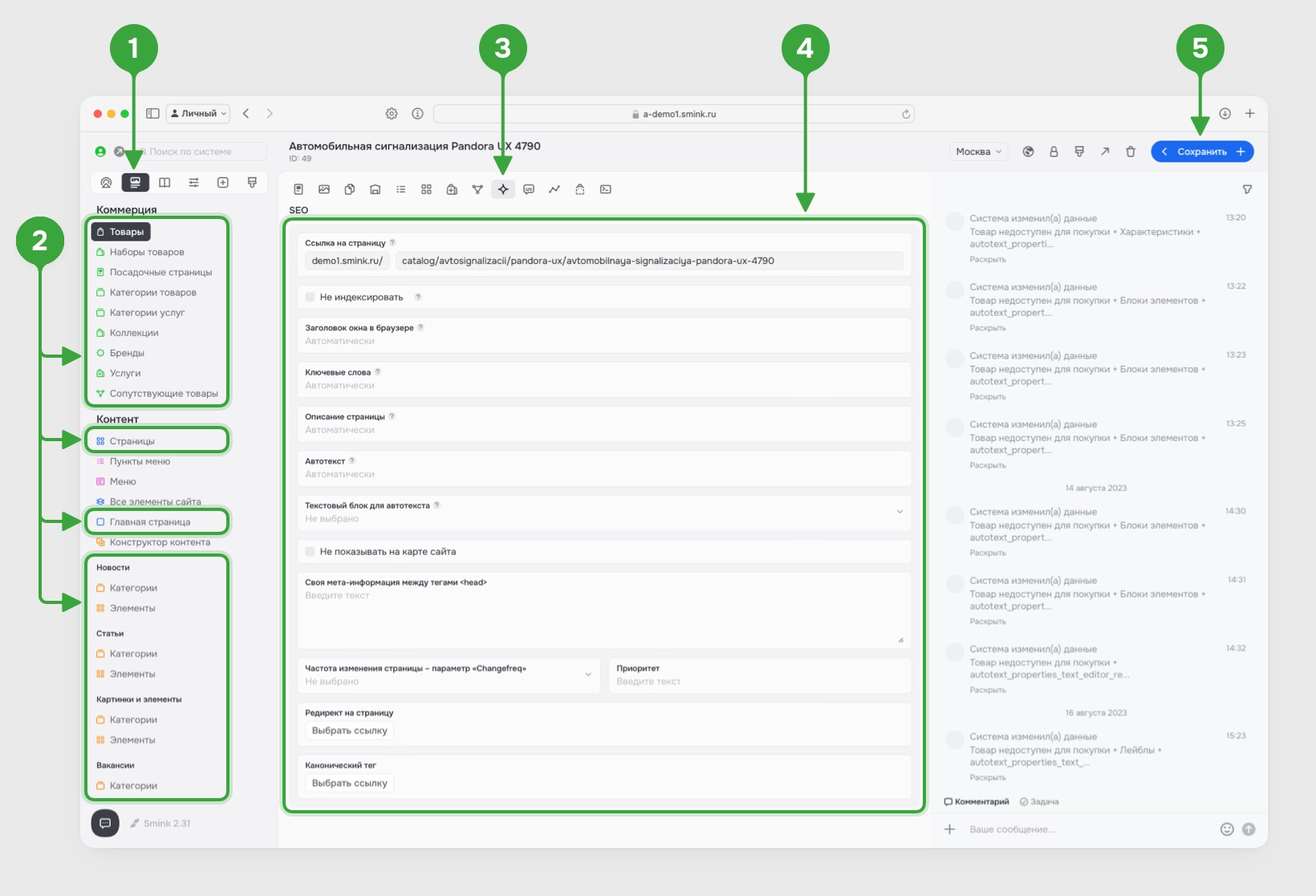Click the statistics line-chart icon
Viewport: 1316px width, 896px height.
(x=554, y=189)
